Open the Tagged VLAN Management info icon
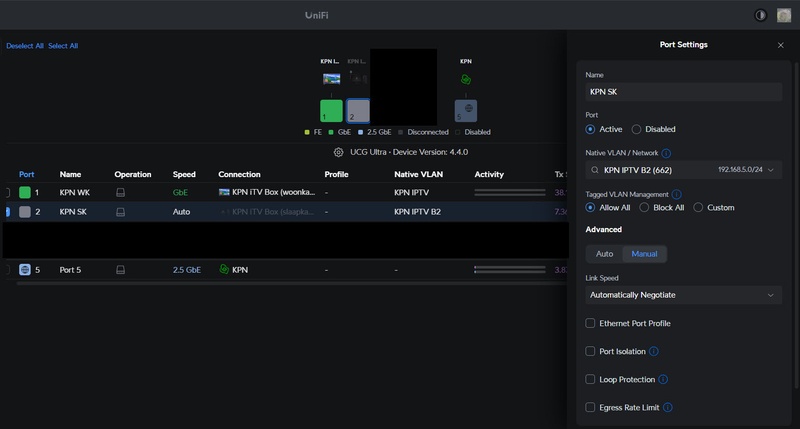This screenshot has height=429, width=800. coord(677,194)
